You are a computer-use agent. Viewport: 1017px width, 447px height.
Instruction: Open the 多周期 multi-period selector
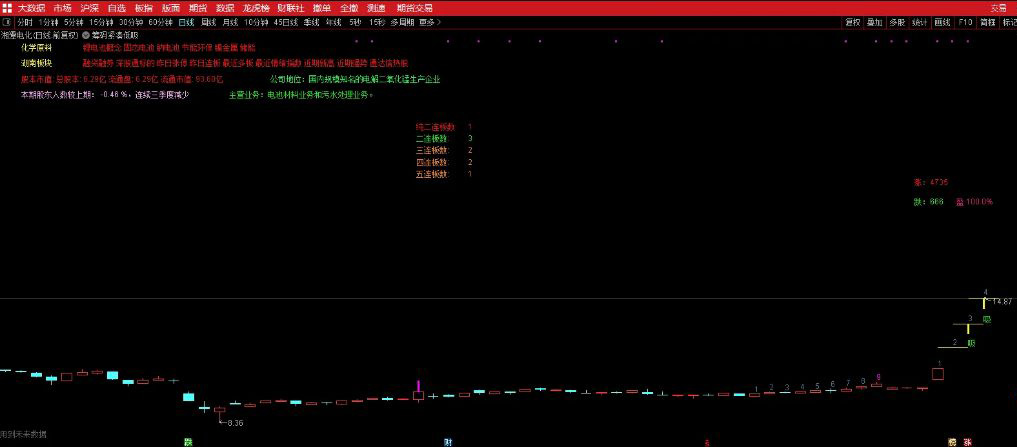pos(401,21)
